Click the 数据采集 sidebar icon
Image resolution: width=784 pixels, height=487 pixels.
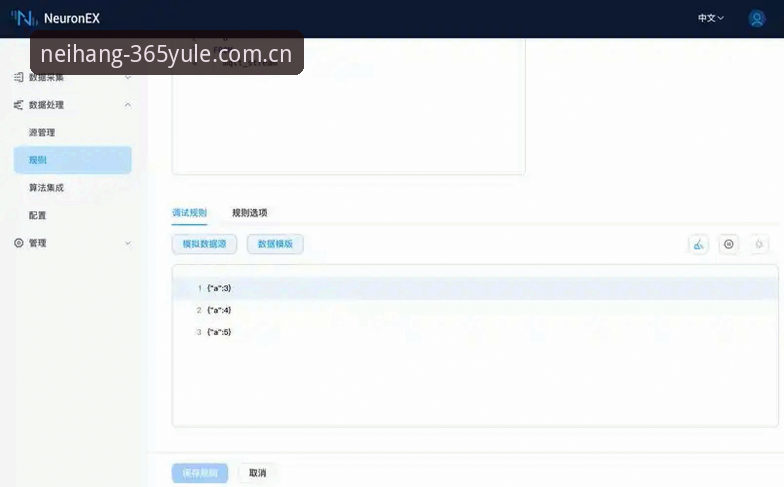point(18,77)
